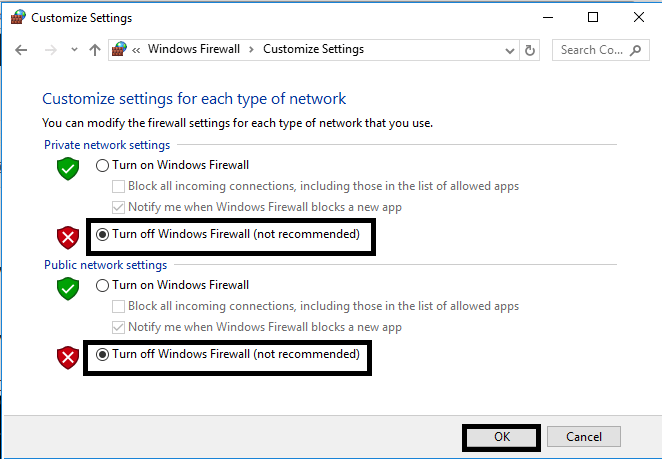Click the green shield under Public network
The image size is (662, 459).
pyautogui.click(x=68, y=288)
